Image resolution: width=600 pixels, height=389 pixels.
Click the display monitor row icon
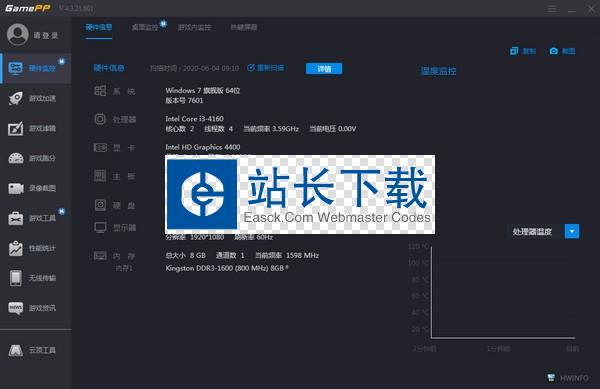point(100,228)
